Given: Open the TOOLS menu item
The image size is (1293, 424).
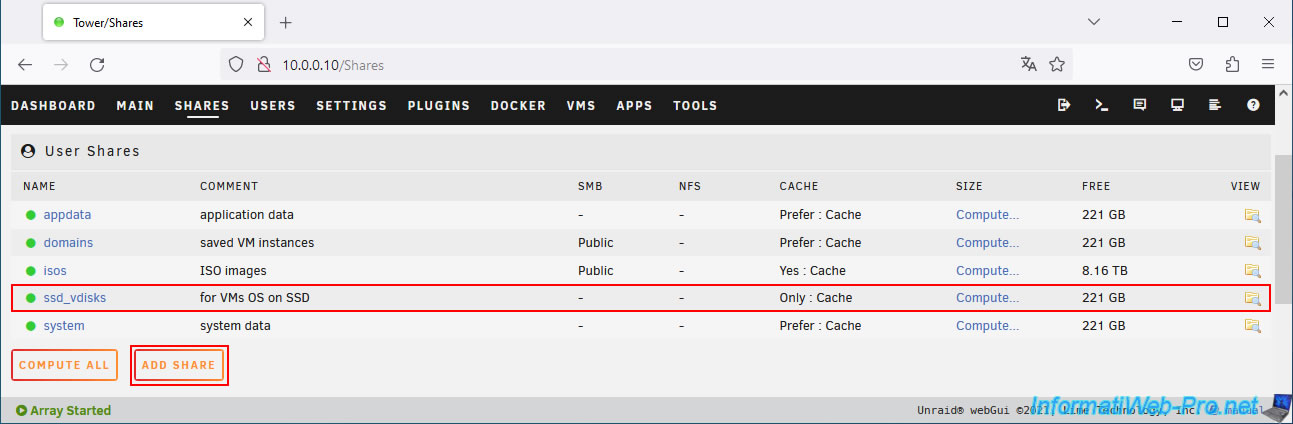Looking at the screenshot, I should [695, 105].
